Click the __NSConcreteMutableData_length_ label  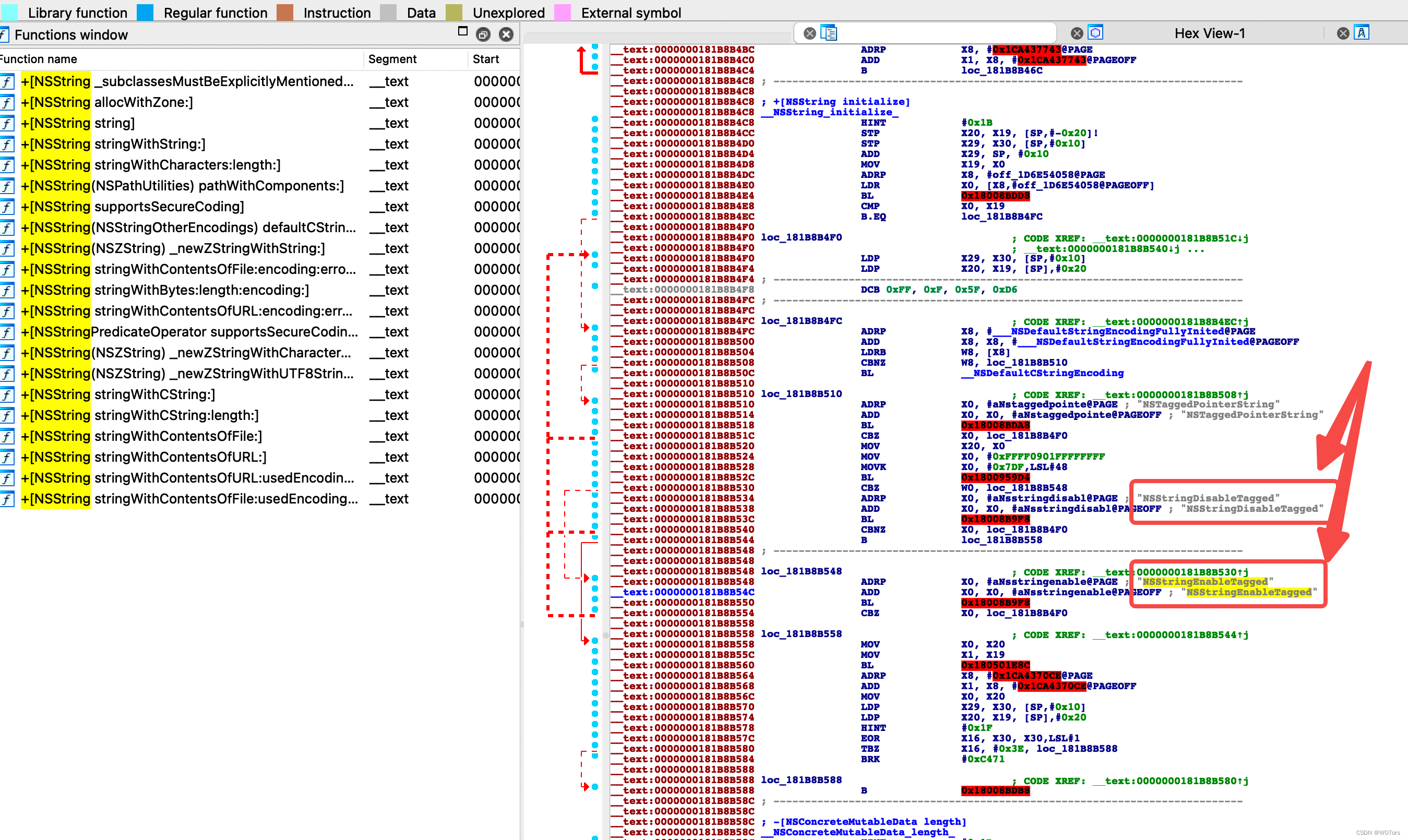point(858,832)
